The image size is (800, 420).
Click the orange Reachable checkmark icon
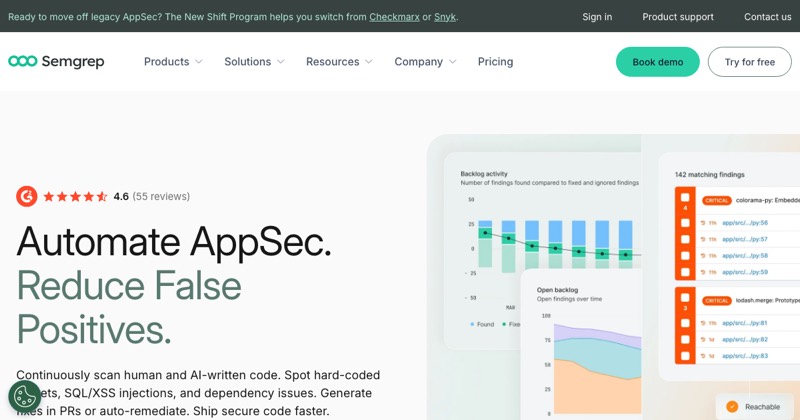point(732,407)
